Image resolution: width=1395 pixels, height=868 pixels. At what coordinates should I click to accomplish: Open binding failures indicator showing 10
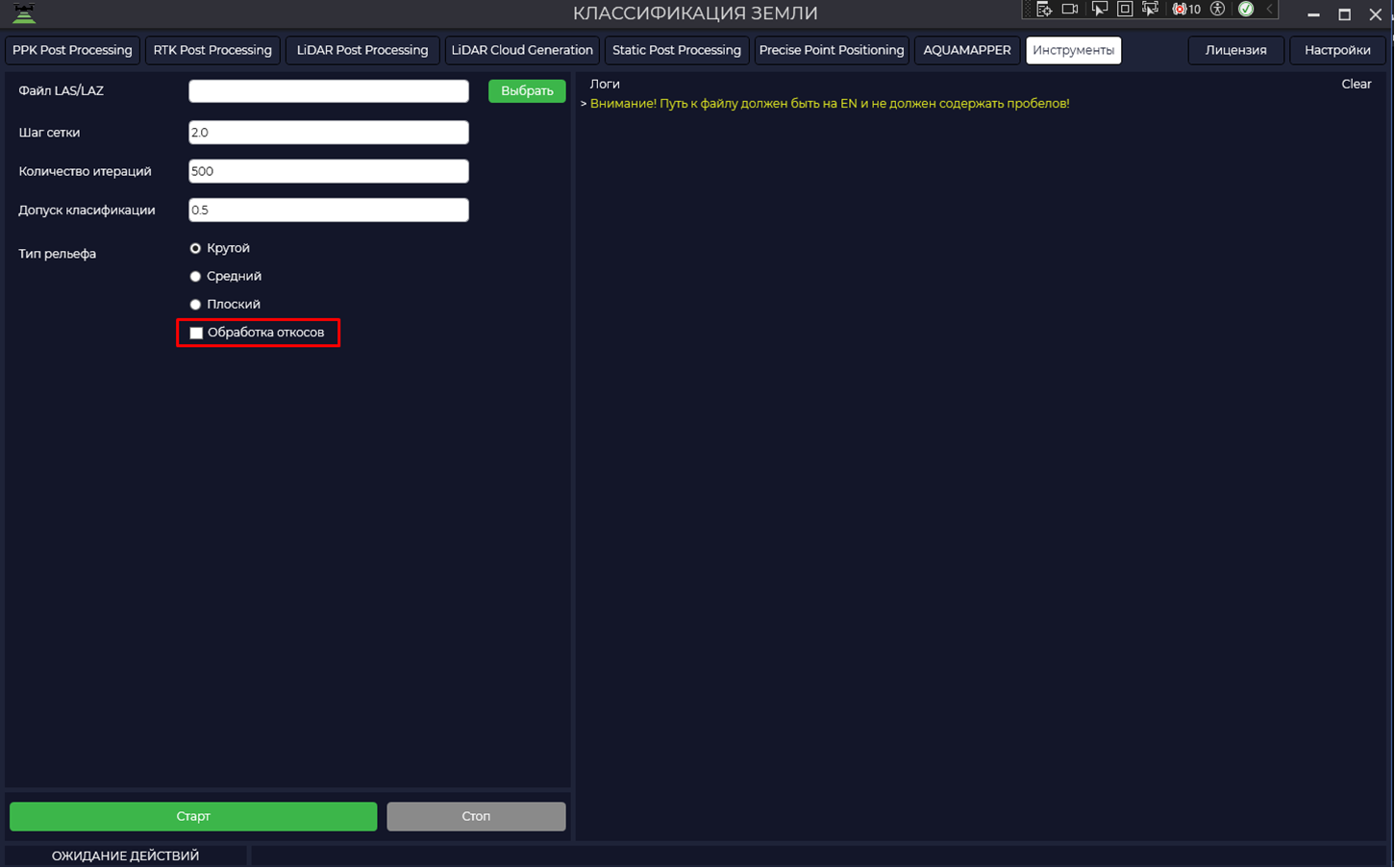[x=1186, y=10]
